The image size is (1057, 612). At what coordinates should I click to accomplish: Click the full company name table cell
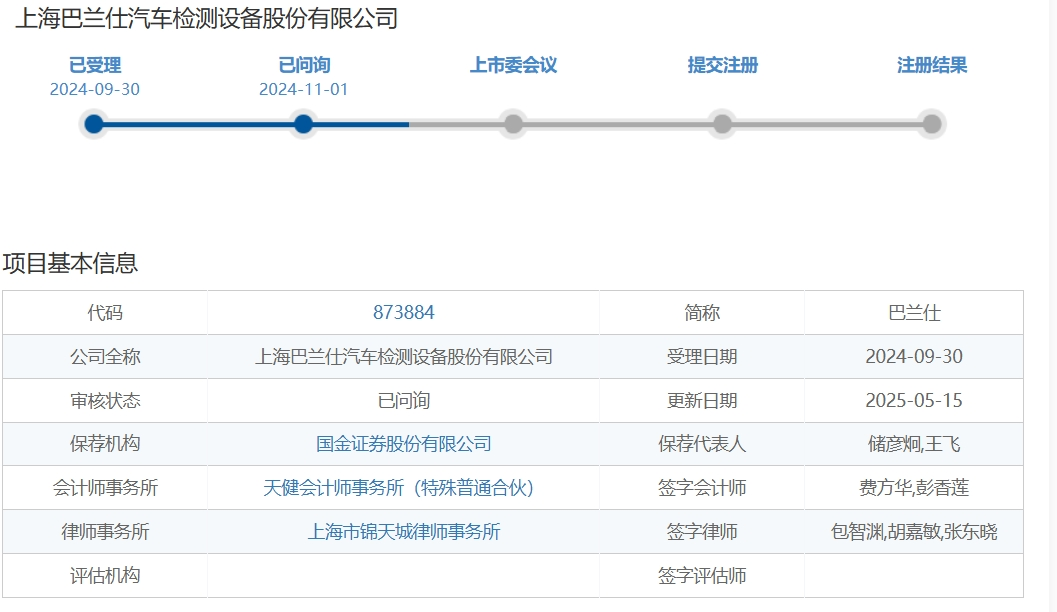(404, 357)
